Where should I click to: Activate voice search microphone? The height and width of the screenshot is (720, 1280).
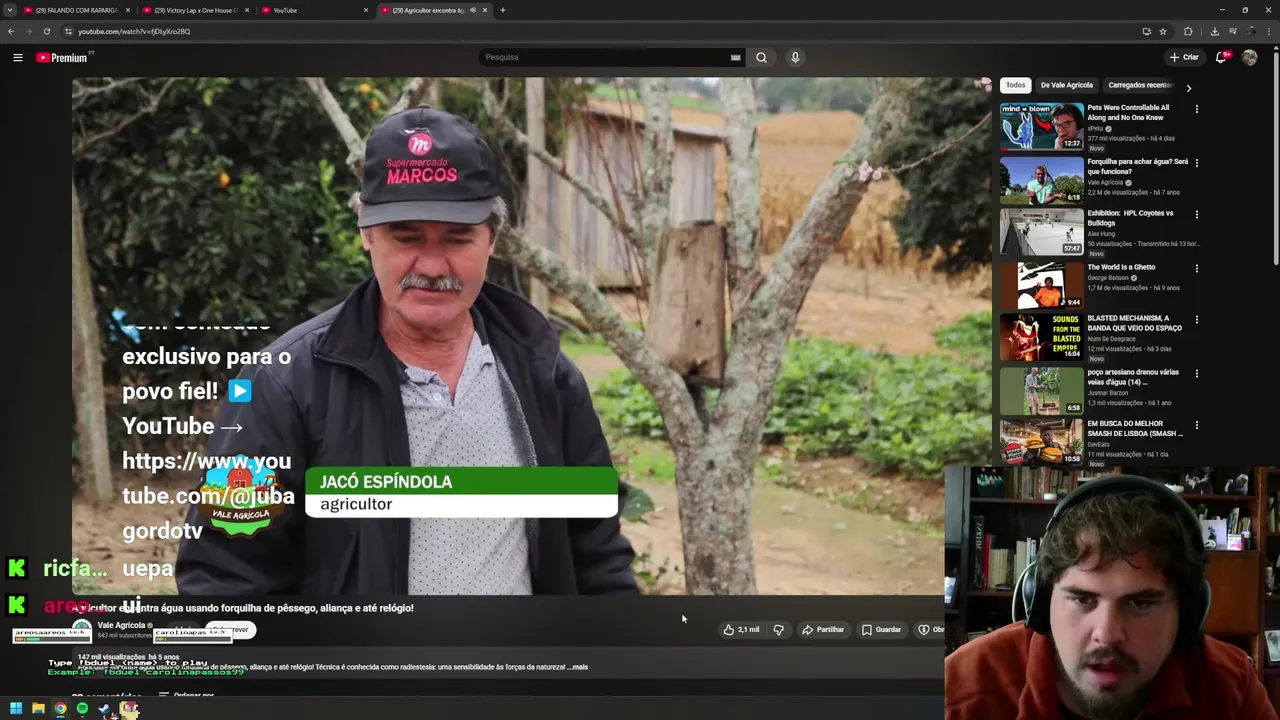[795, 57]
